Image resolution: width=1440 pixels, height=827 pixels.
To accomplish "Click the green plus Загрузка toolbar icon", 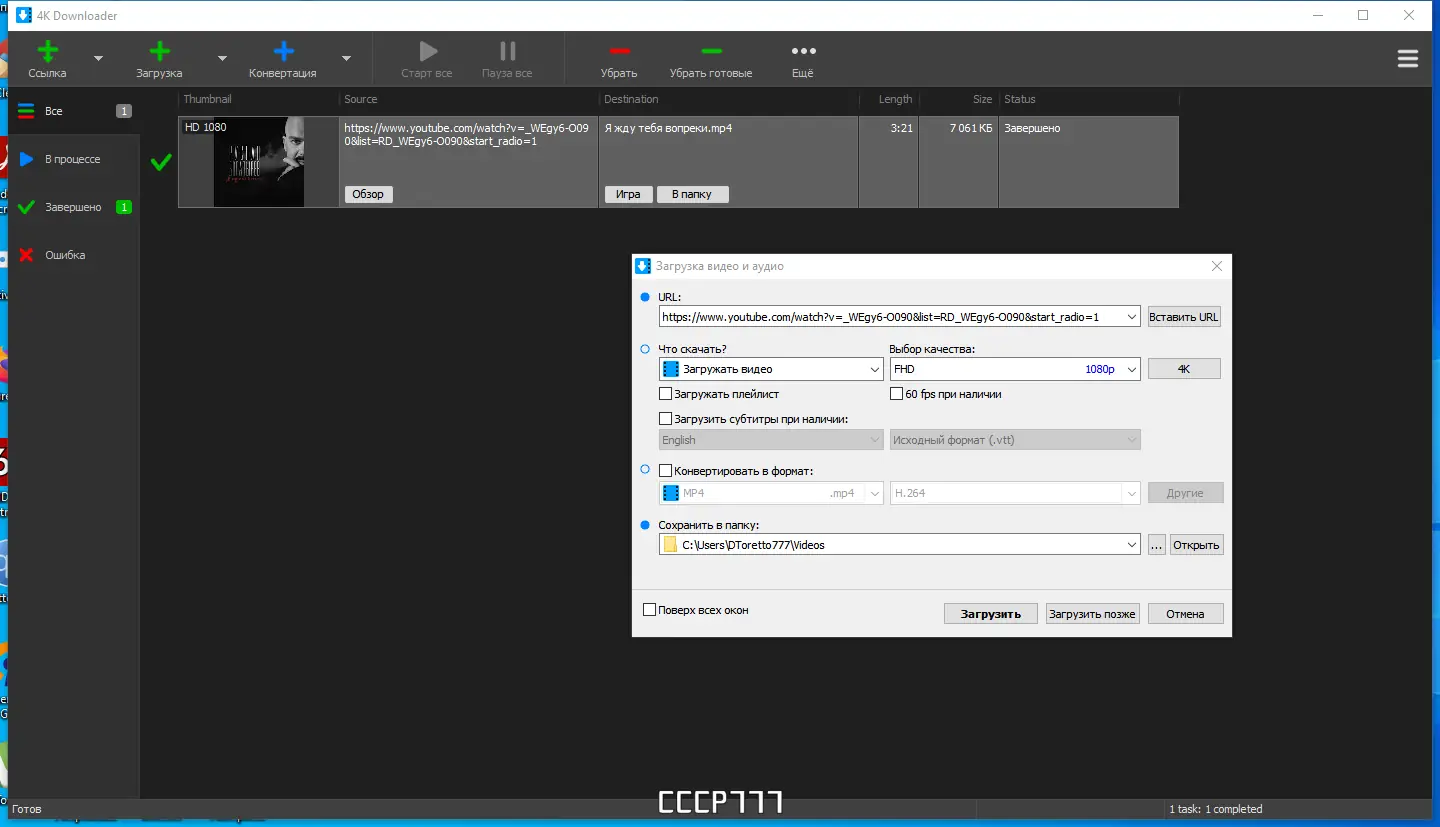I will pyautogui.click(x=159, y=51).
